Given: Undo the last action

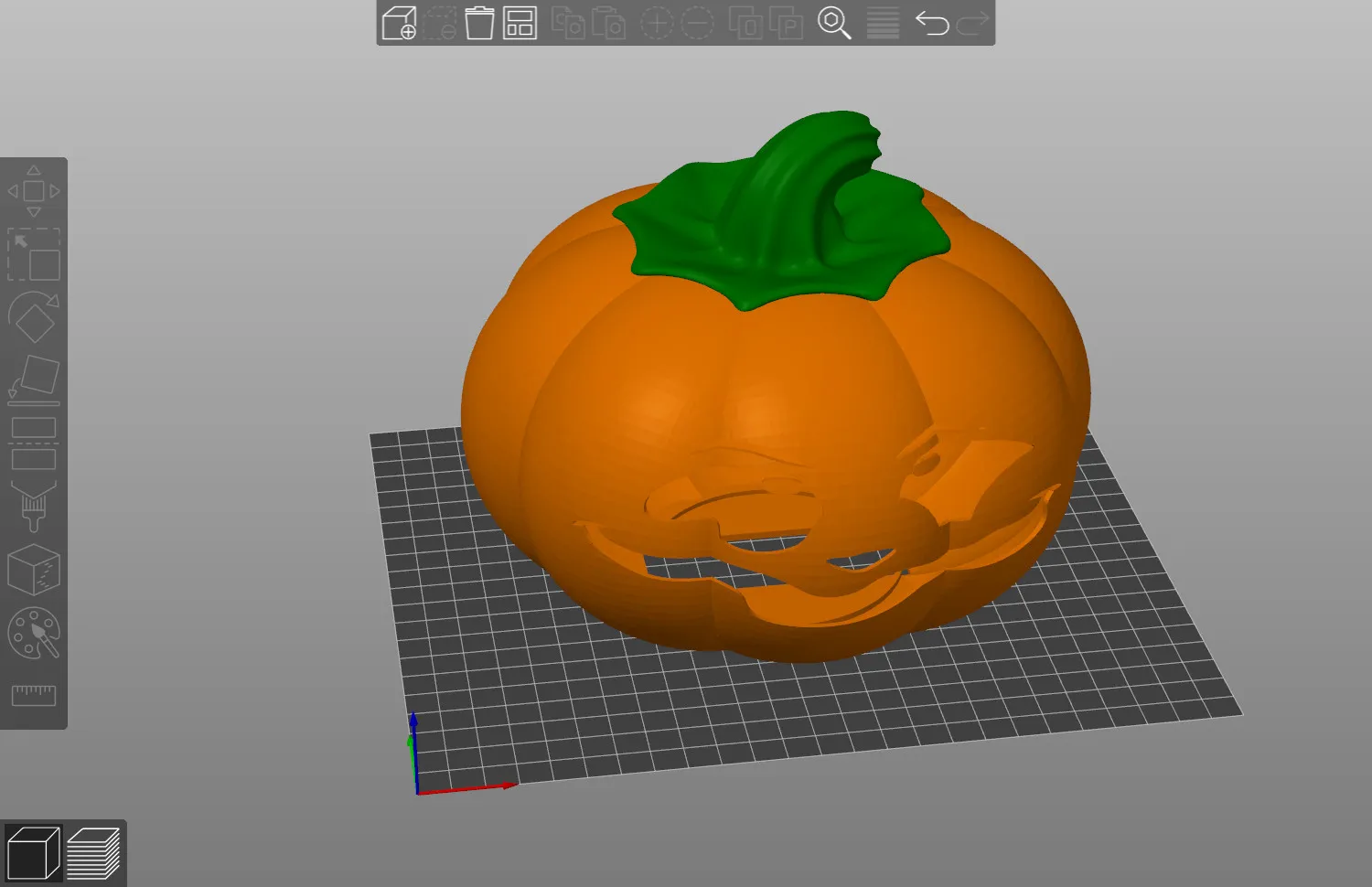Looking at the screenshot, I should point(932,23).
